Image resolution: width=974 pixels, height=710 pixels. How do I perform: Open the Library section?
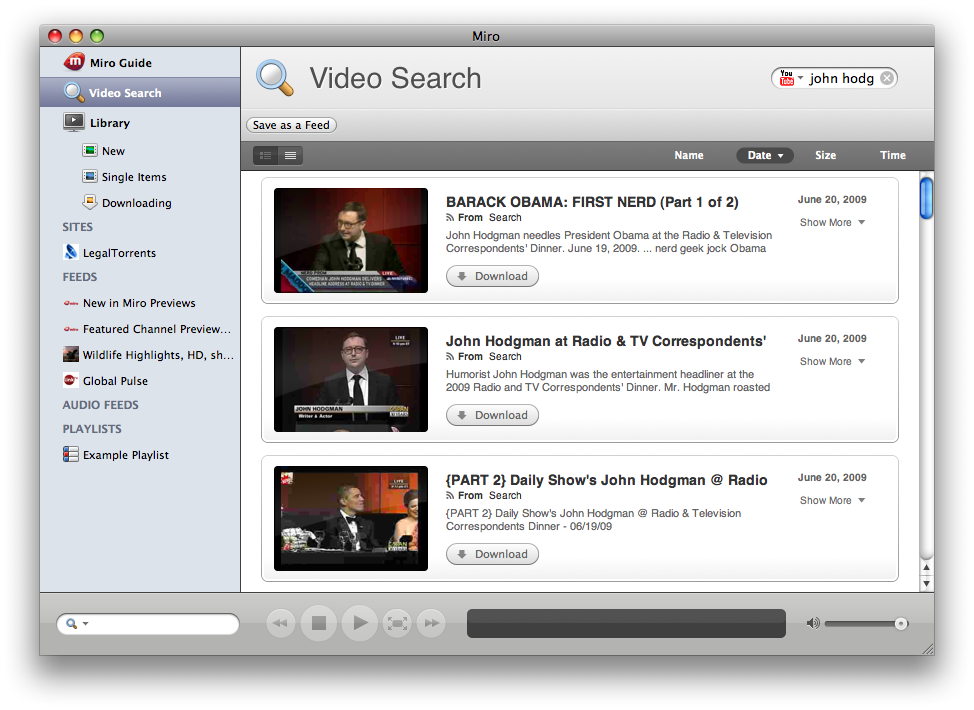(140, 123)
